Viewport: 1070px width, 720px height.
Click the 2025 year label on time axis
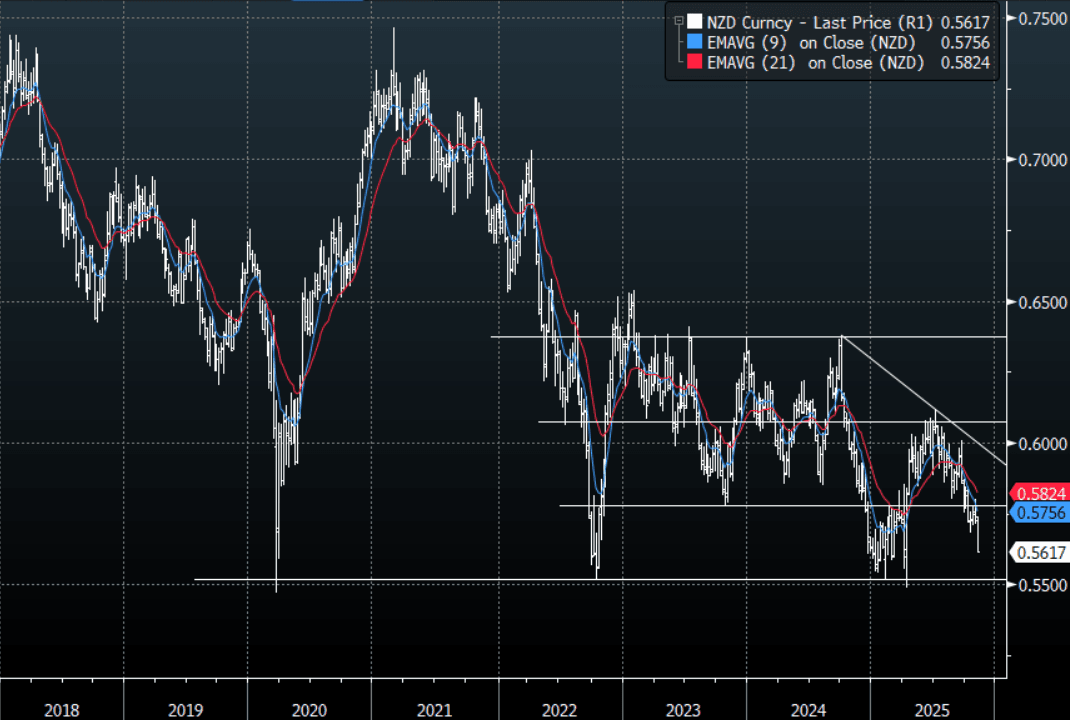click(x=932, y=710)
